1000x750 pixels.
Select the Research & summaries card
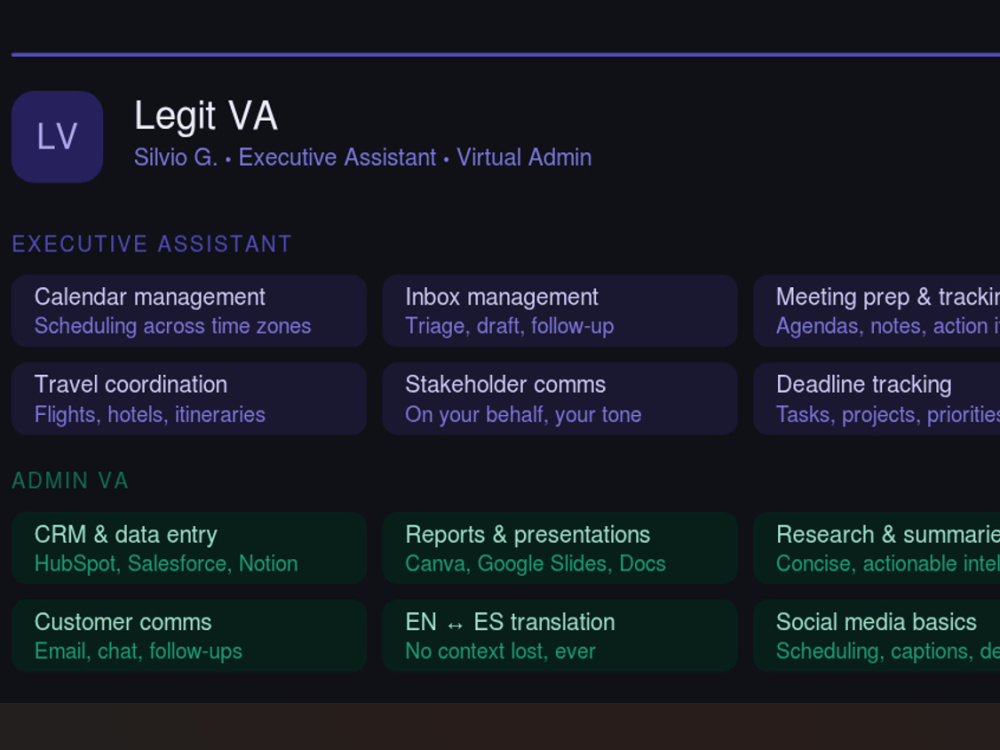click(877, 548)
